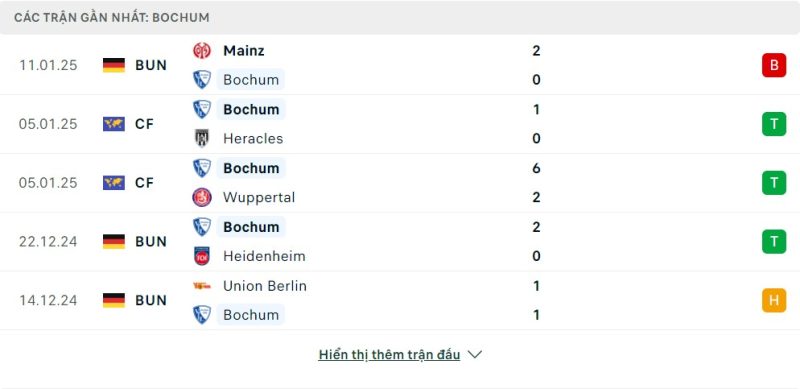Click the BUN label on the 22.12.24 match

(x=151, y=241)
